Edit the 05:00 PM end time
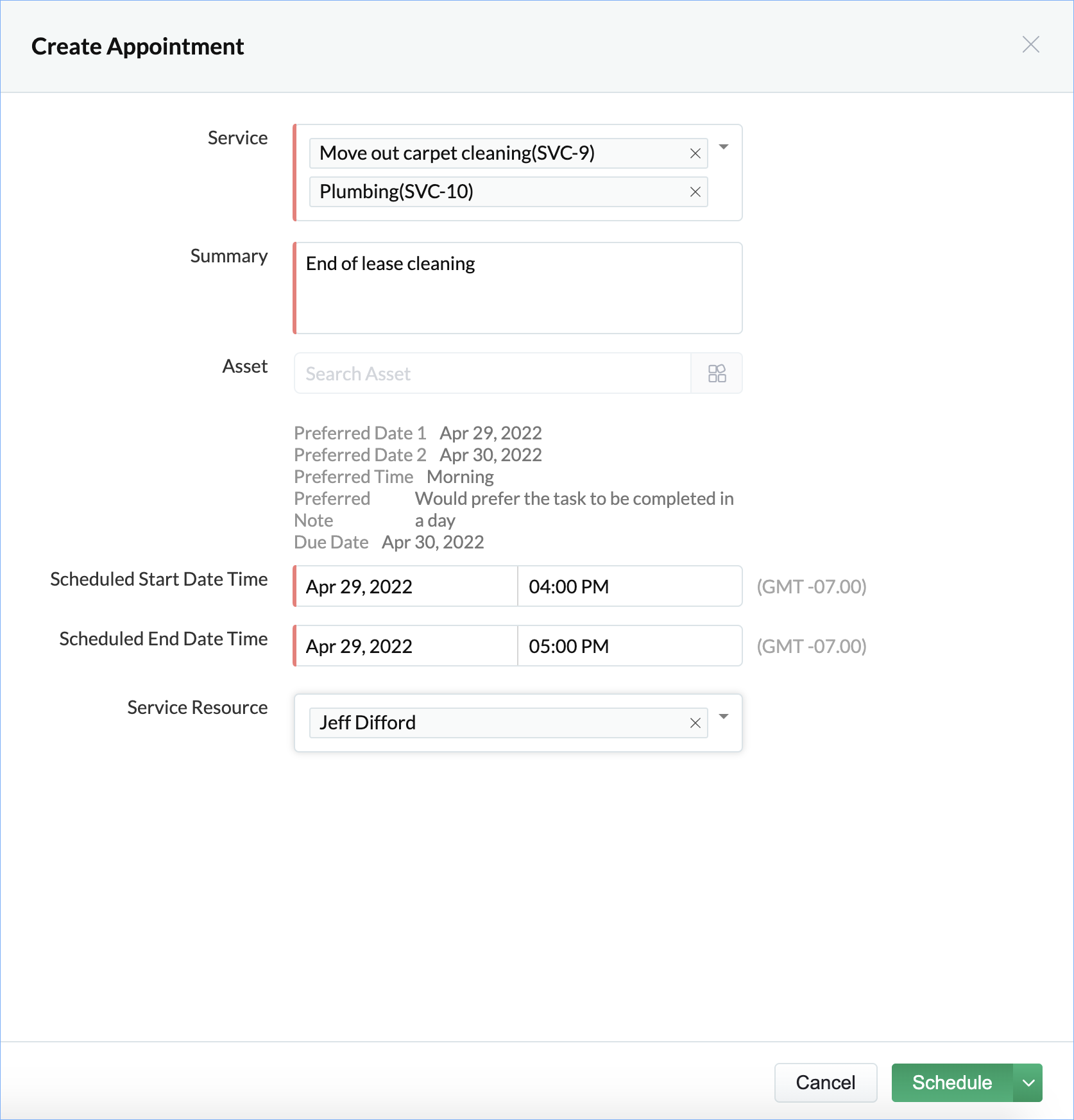Screen dimensions: 1074x1120 pyautogui.click(x=629, y=646)
